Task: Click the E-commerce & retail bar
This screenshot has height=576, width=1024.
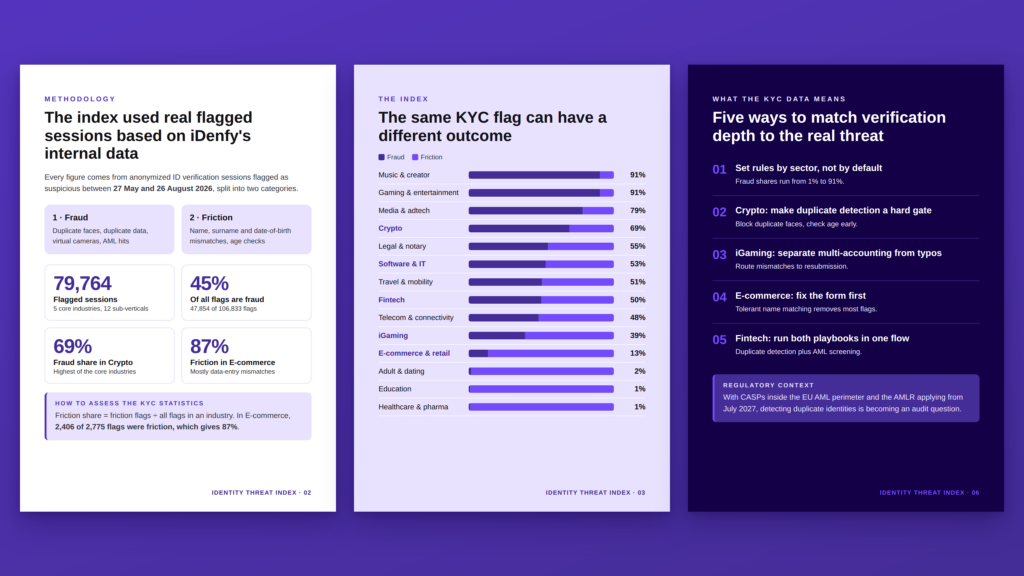Action: (x=541, y=353)
